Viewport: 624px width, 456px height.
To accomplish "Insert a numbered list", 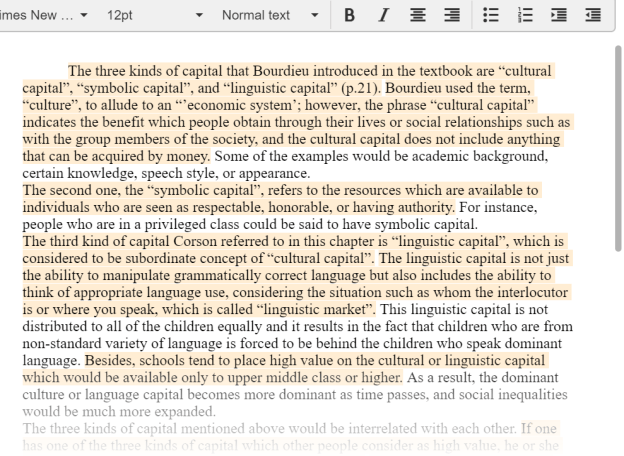I will tap(524, 15).
